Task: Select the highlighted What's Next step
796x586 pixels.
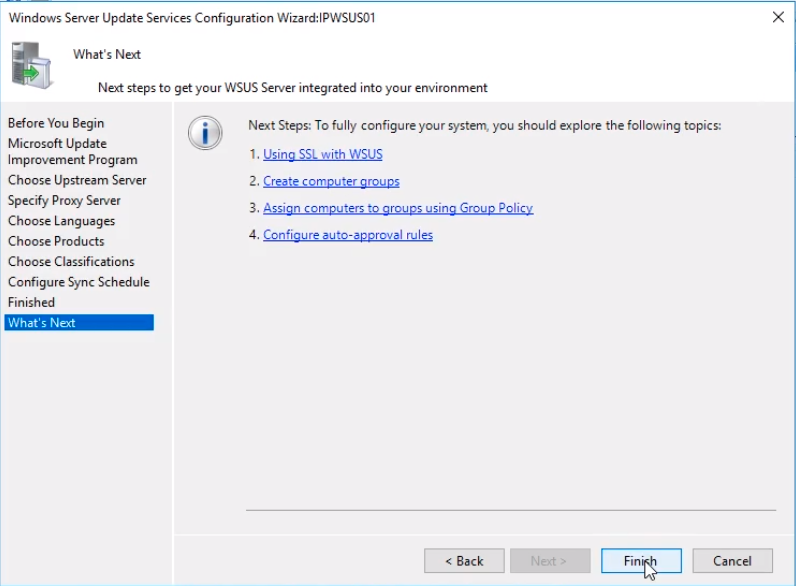Action: click(x=79, y=322)
